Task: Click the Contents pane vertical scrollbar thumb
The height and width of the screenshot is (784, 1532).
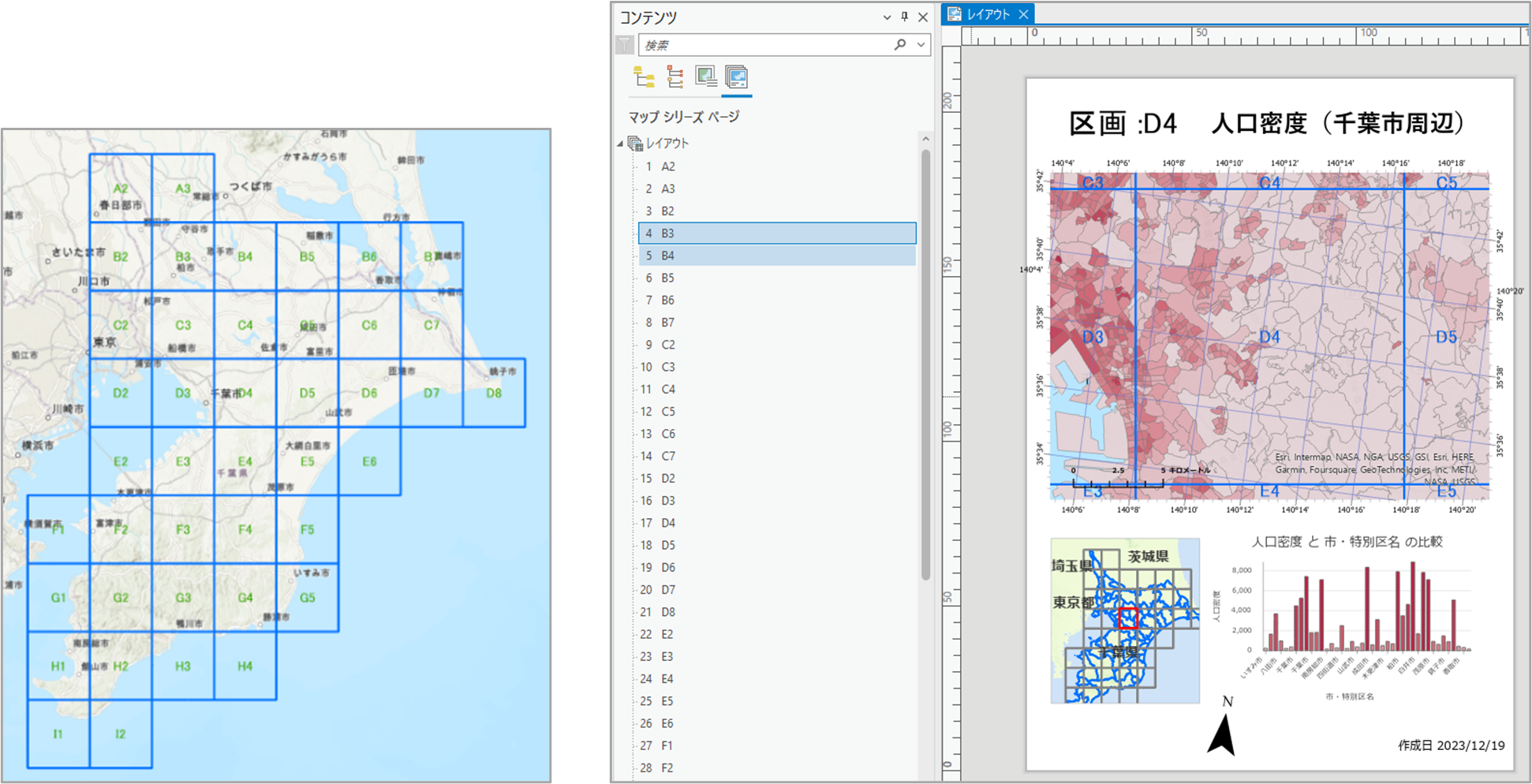Action: [x=925, y=363]
